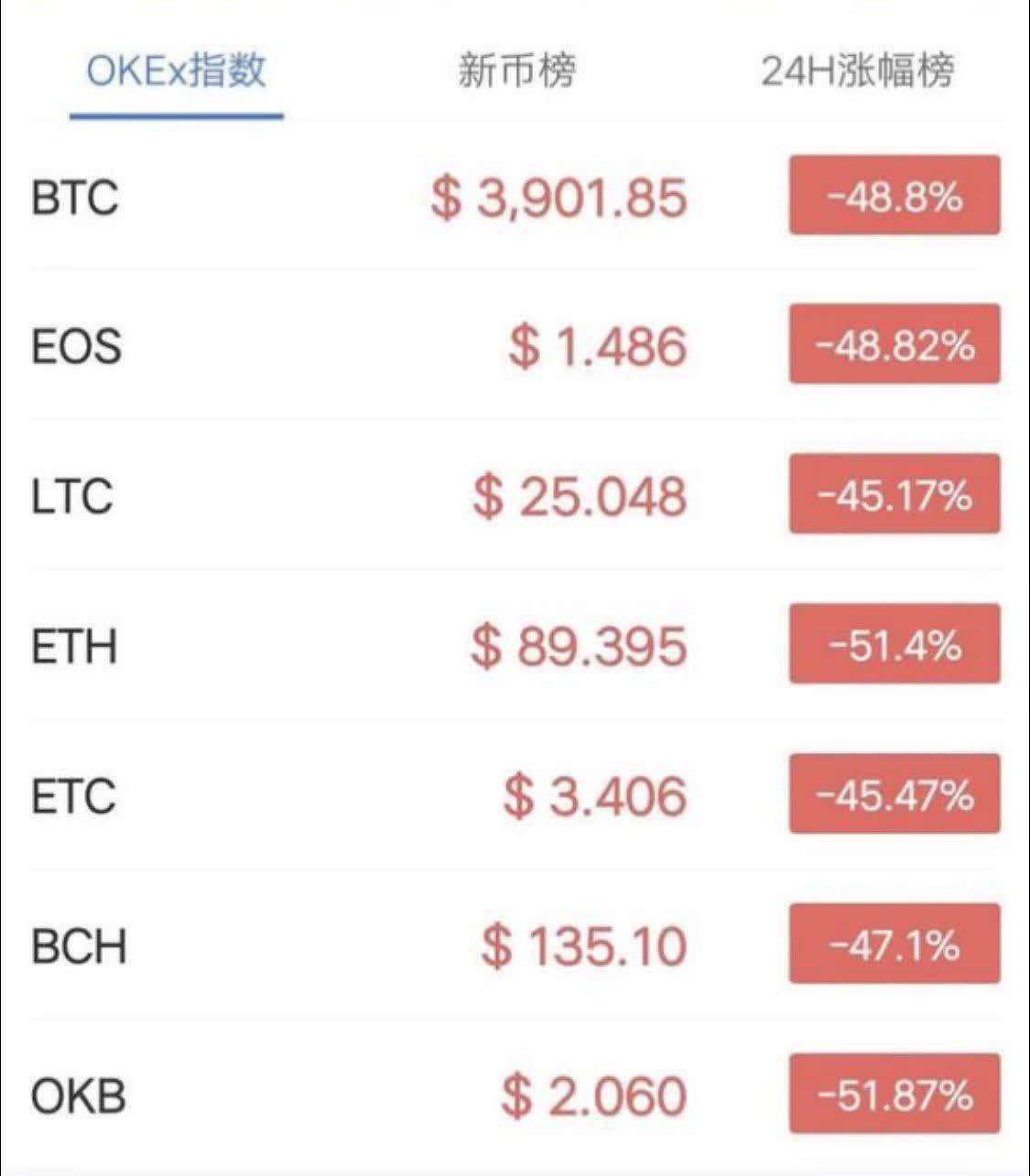Tap the BCH price $135.10
The width and height of the screenshot is (1030, 1176).
(584, 945)
